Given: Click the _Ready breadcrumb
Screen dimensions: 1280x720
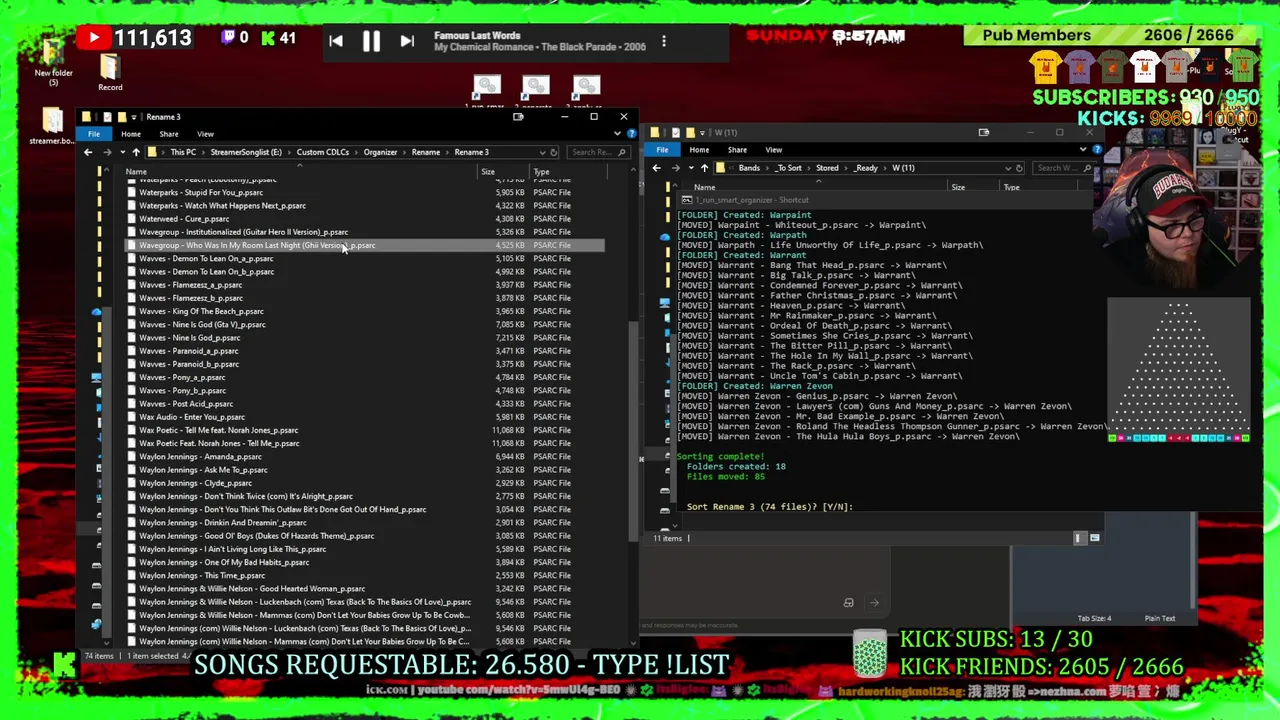Looking at the screenshot, I should 866,168.
